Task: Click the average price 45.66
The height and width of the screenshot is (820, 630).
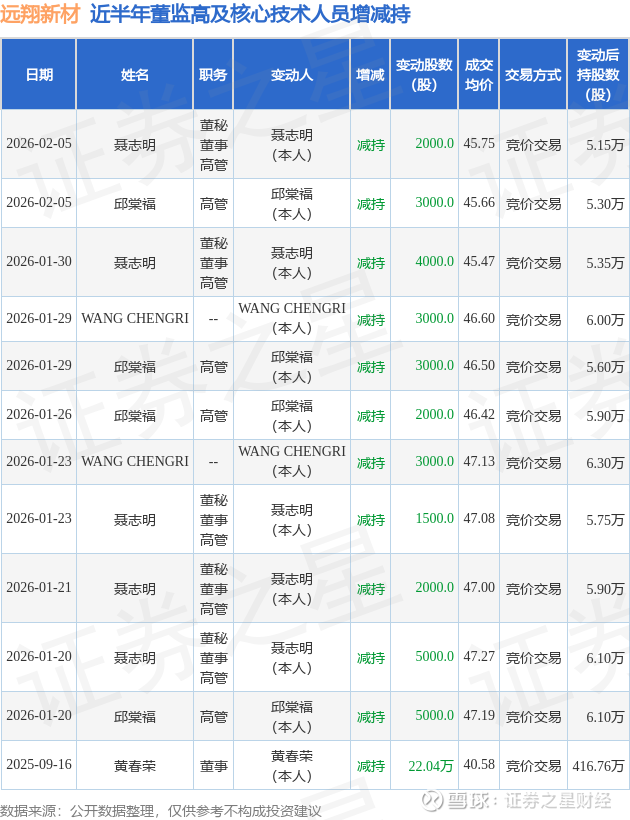Action: [479, 202]
